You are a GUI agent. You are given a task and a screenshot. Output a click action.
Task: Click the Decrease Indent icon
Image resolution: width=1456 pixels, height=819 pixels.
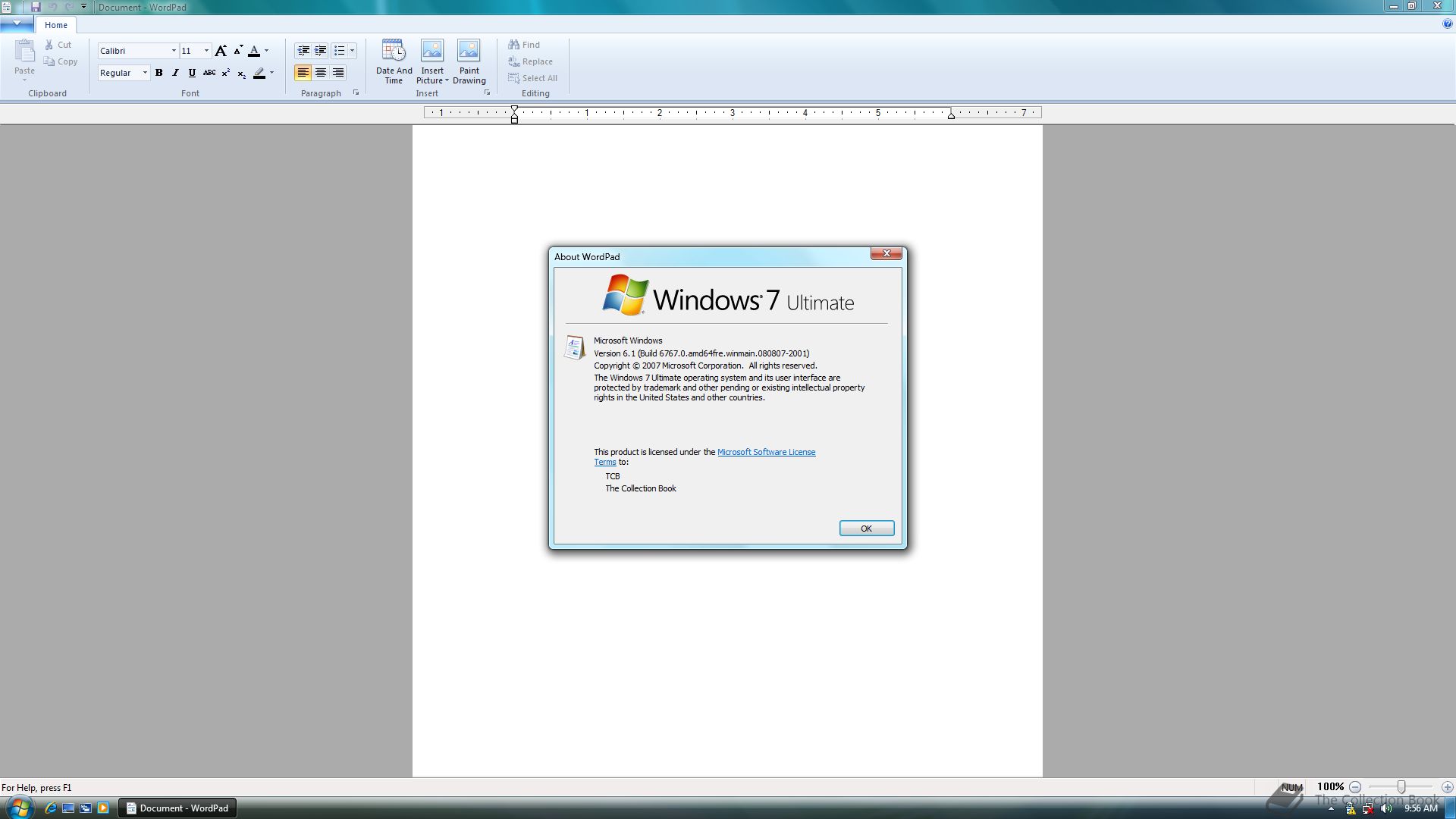(303, 51)
